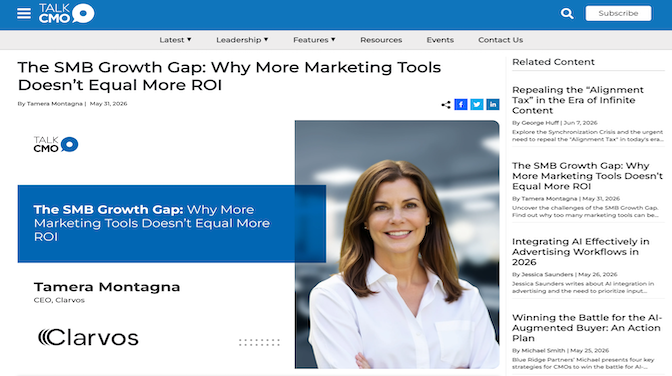672x376 pixels.
Task: Open related article Repealing the Alignment Tax
Action: point(578,100)
